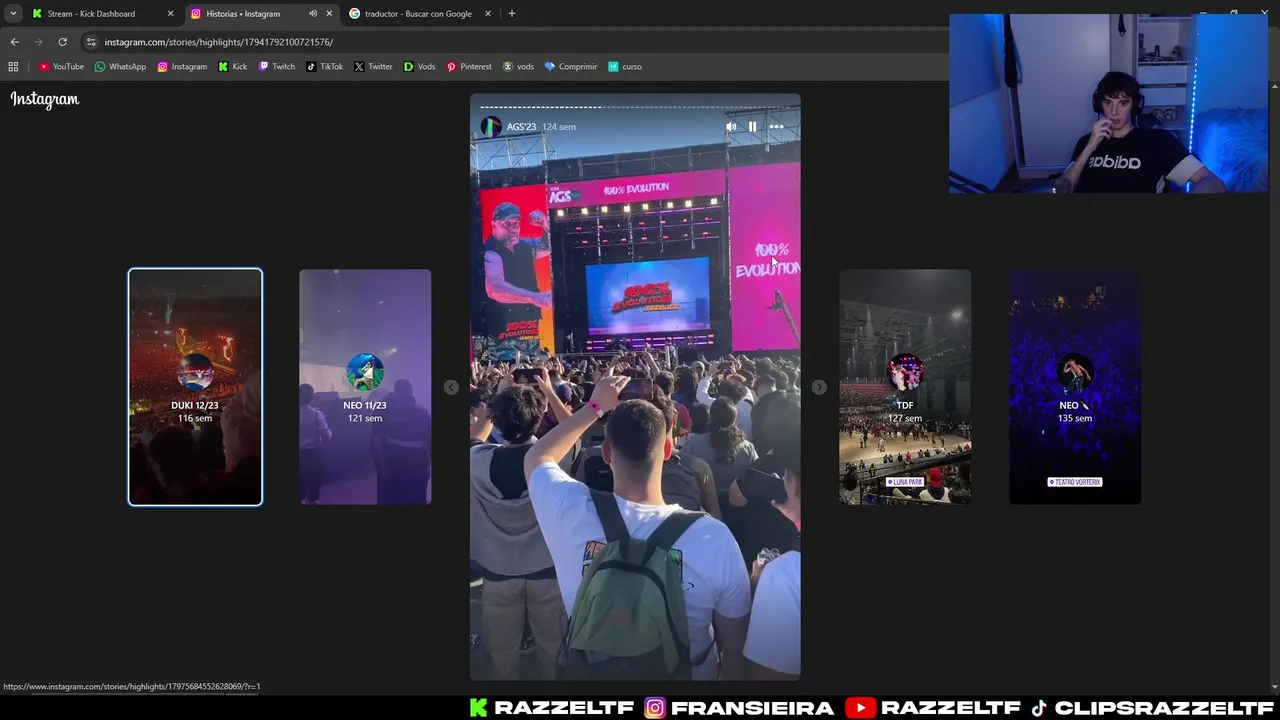The width and height of the screenshot is (1280, 720).
Task: Go back in browser history
Action: 14,42
